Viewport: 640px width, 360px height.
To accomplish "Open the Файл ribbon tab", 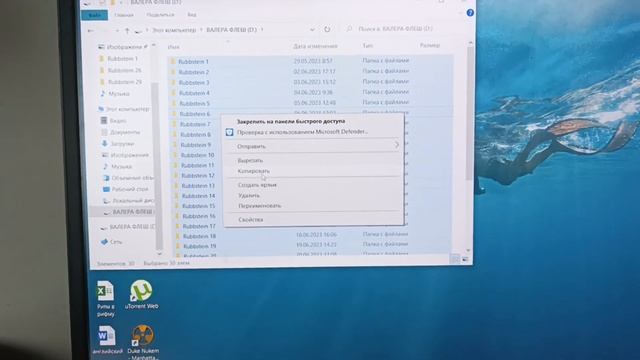I will tap(95, 15).
